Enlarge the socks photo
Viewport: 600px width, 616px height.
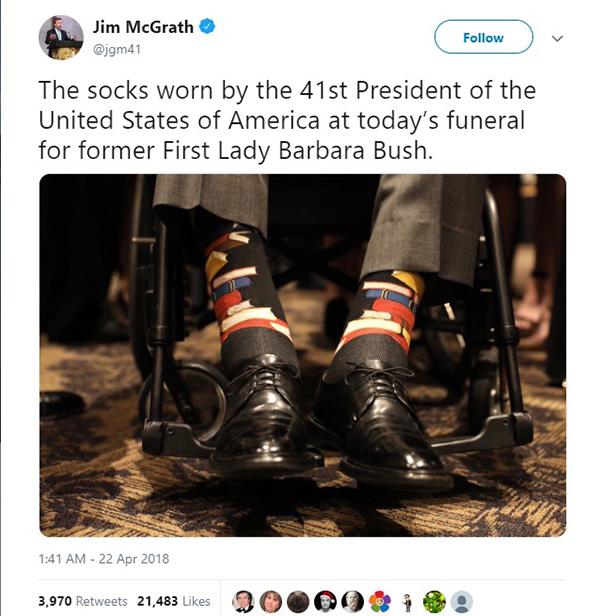(x=302, y=355)
